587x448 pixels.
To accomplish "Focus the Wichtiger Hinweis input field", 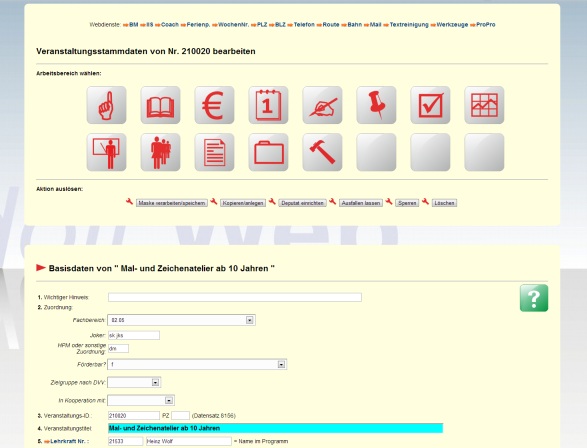I will tap(235, 297).
